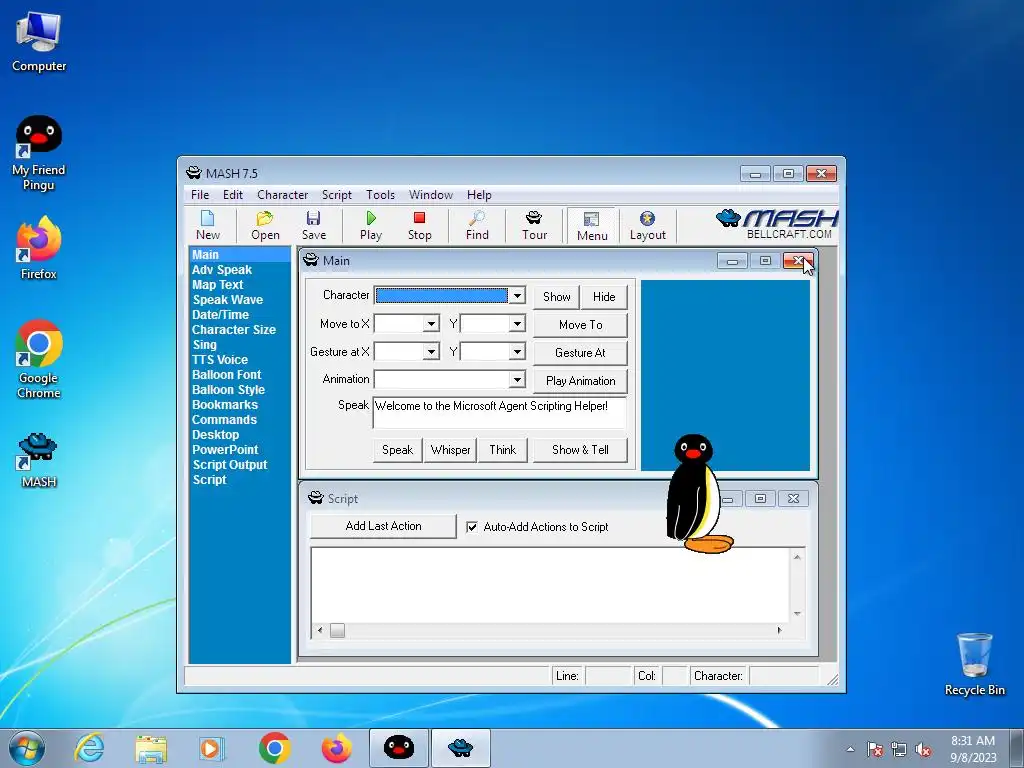Screen dimensions: 1024x768
Task: Play the script with the Play icon
Action: 371,225
